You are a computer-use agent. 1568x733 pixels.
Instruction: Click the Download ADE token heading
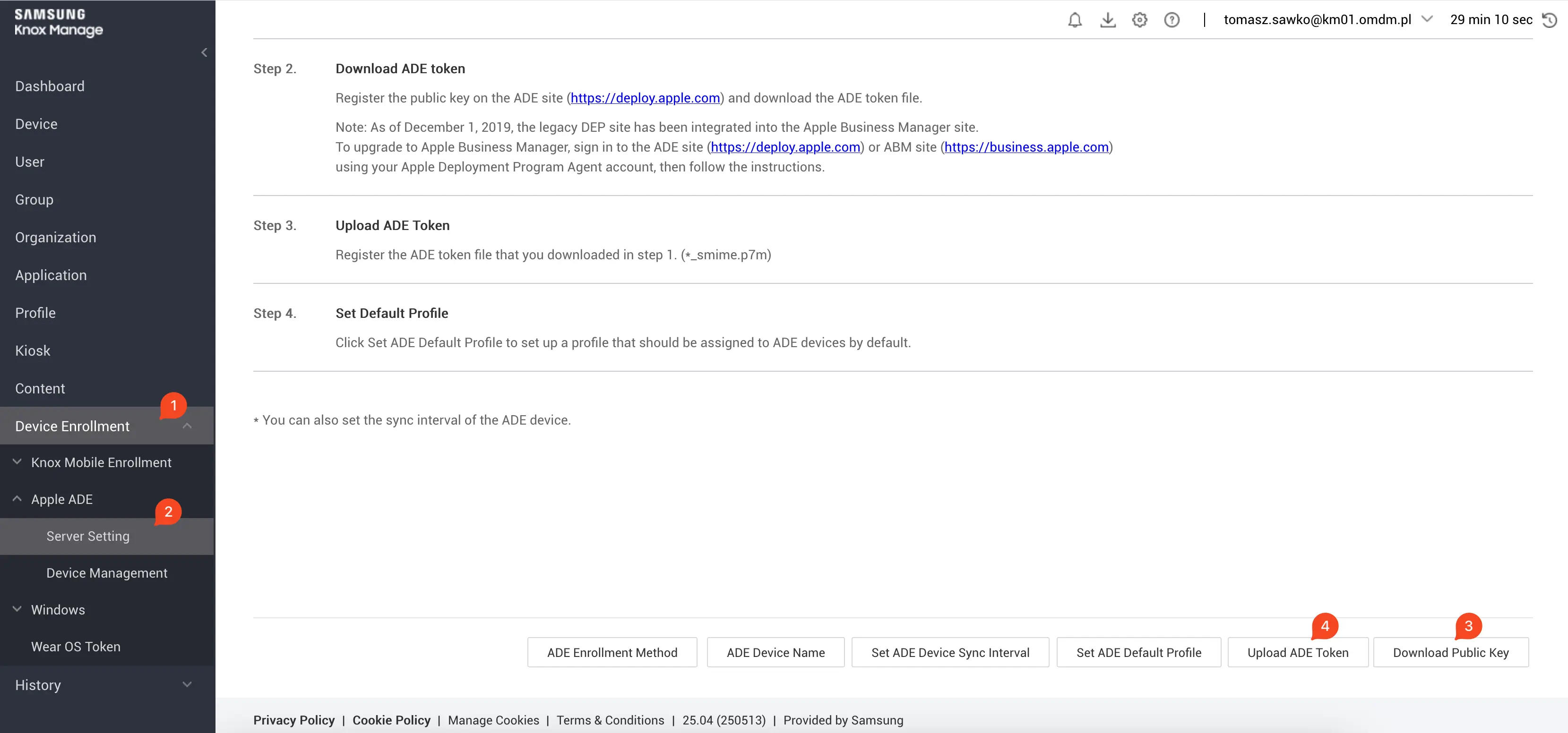point(400,69)
